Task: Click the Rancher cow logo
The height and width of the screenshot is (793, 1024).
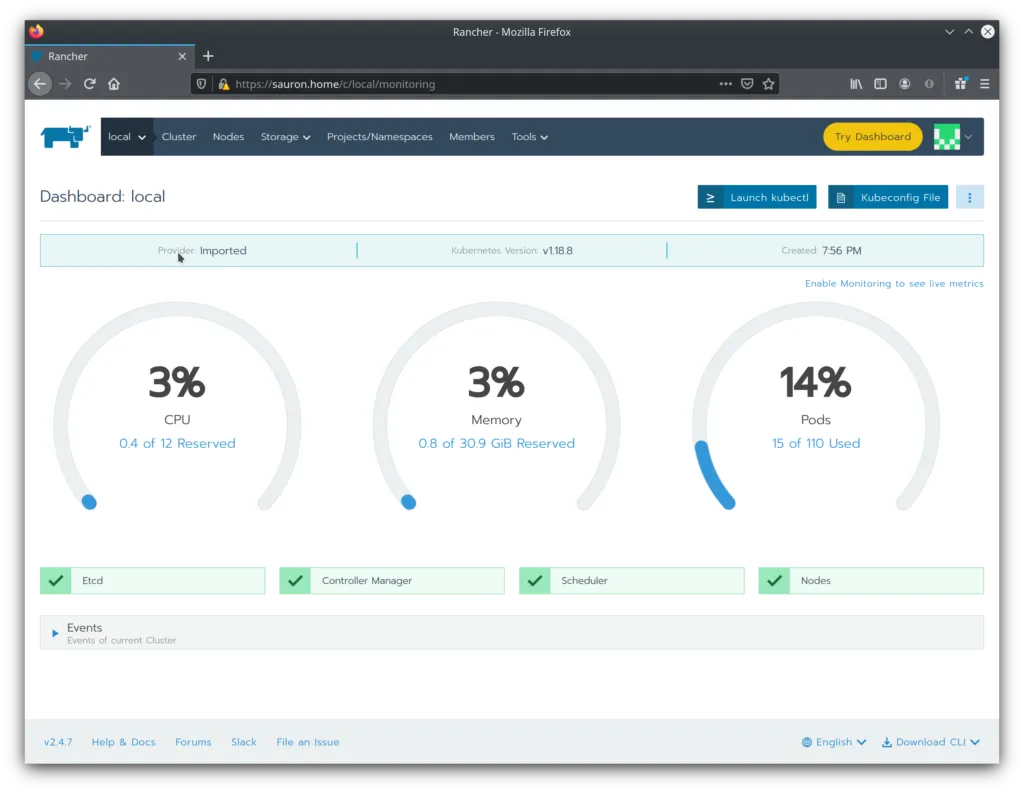Action: (x=65, y=136)
